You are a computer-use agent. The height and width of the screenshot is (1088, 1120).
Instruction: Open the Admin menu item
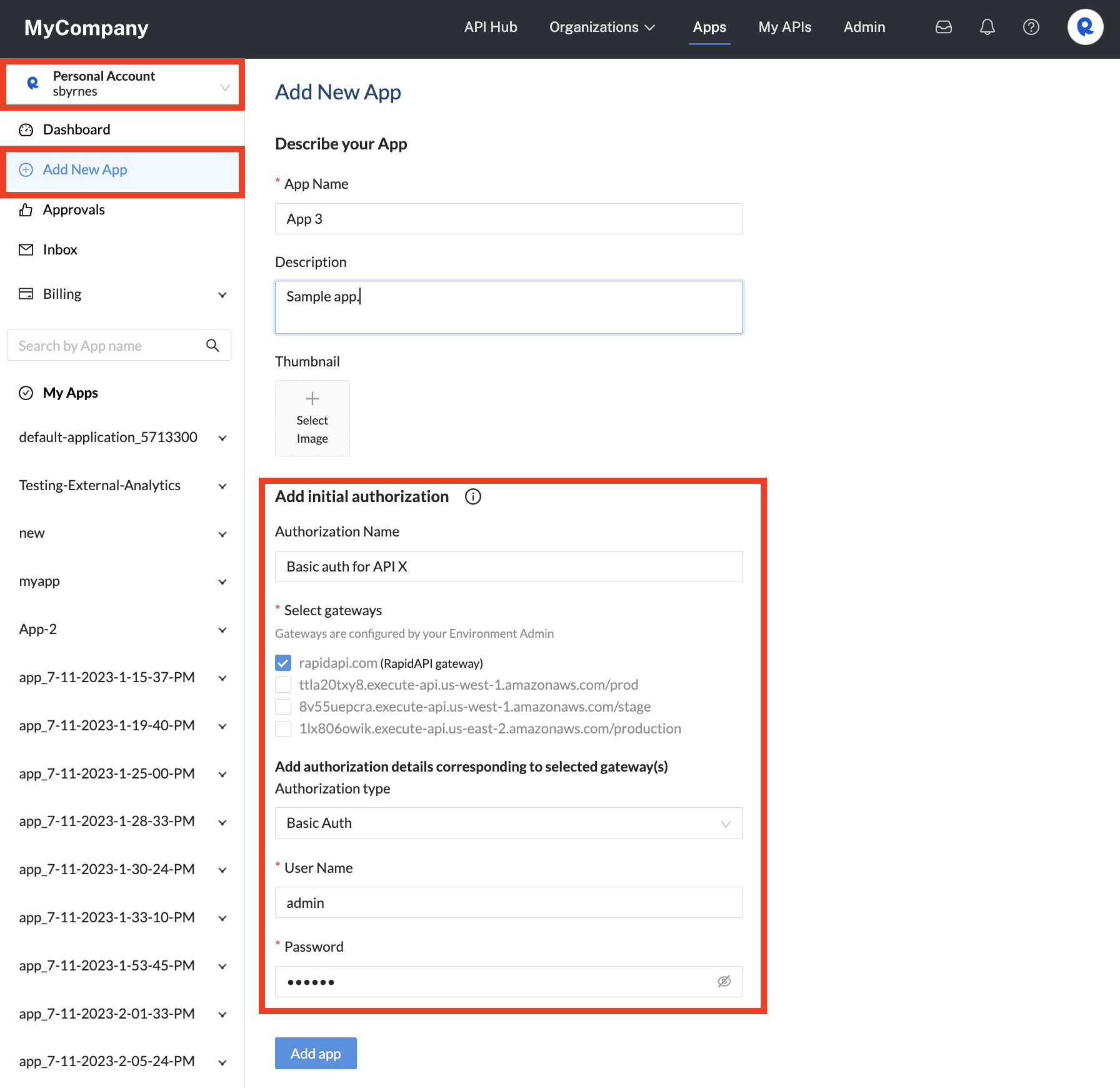(x=864, y=27)
